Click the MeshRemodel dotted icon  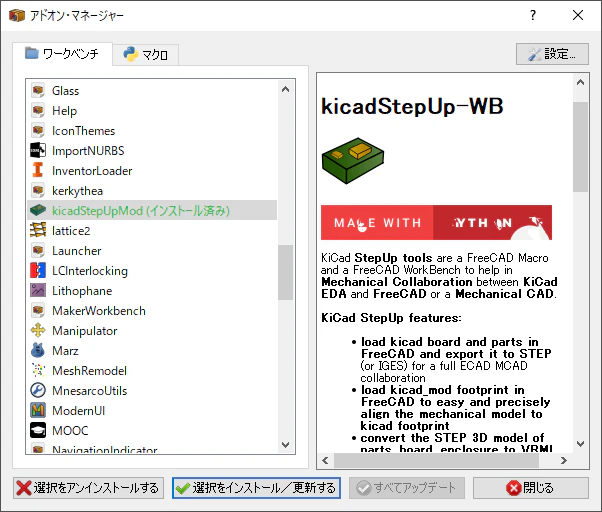[x=38, y=370]
